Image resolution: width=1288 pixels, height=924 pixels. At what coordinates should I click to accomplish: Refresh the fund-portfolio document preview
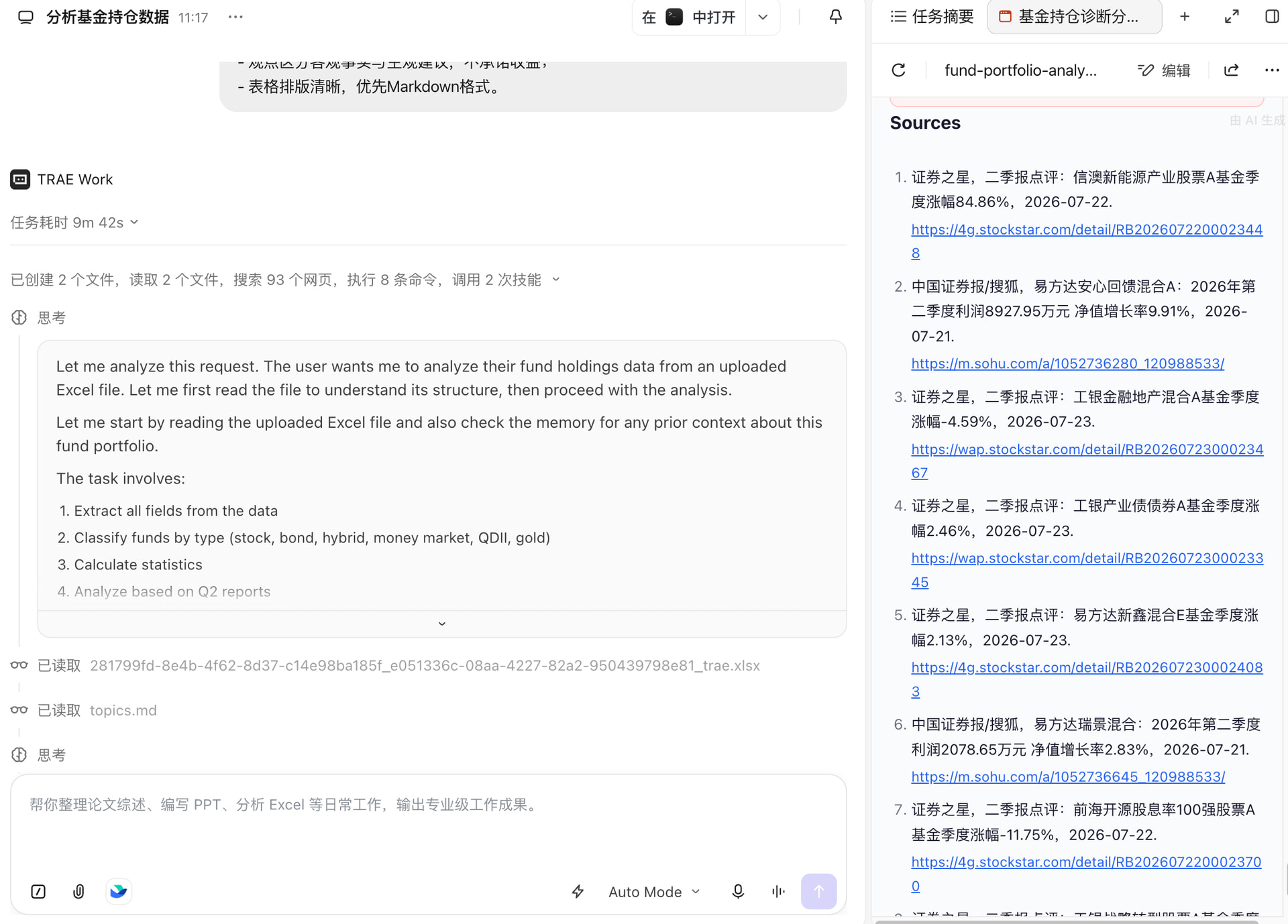899,70
